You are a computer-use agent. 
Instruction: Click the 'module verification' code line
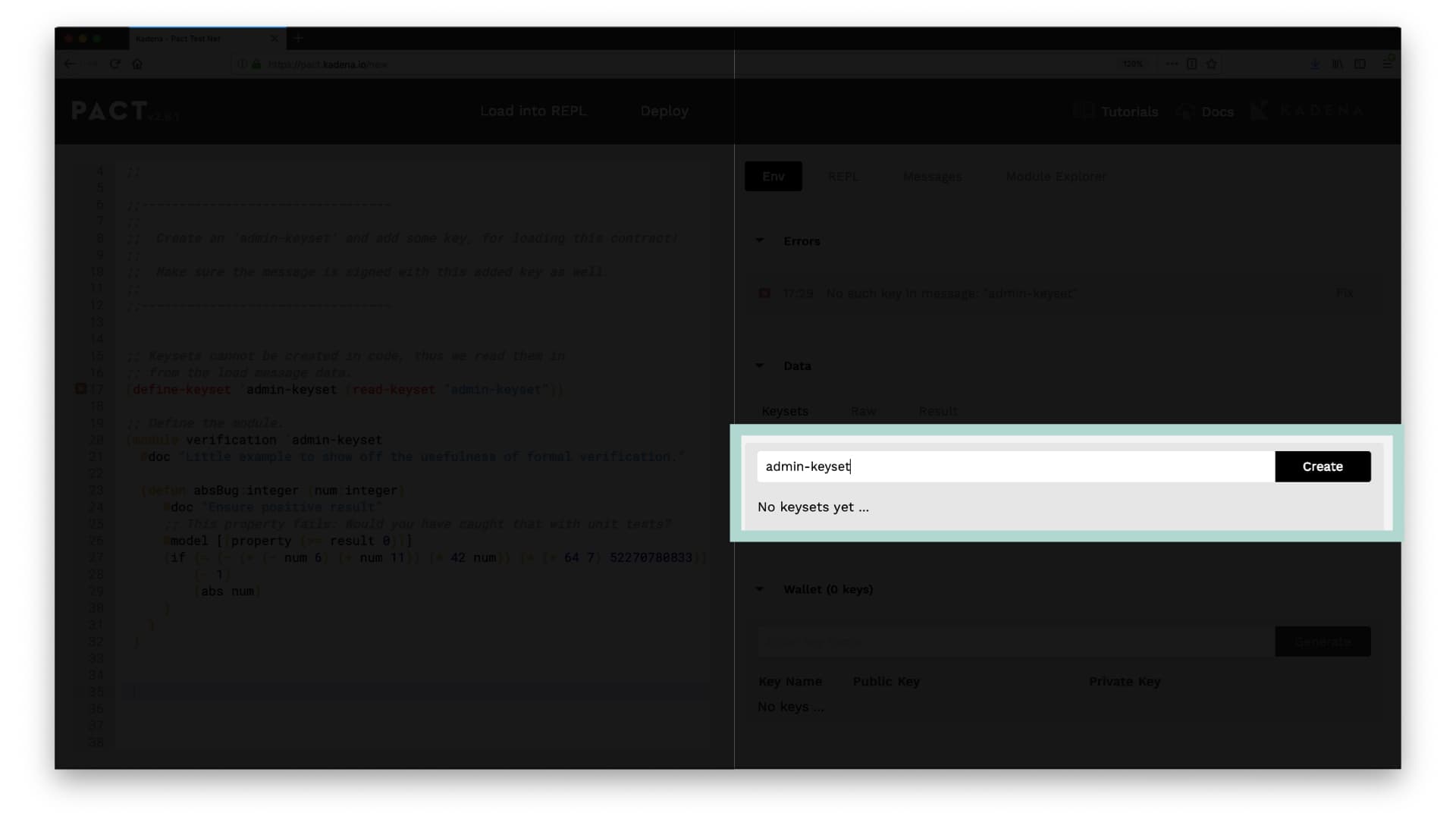255,440
